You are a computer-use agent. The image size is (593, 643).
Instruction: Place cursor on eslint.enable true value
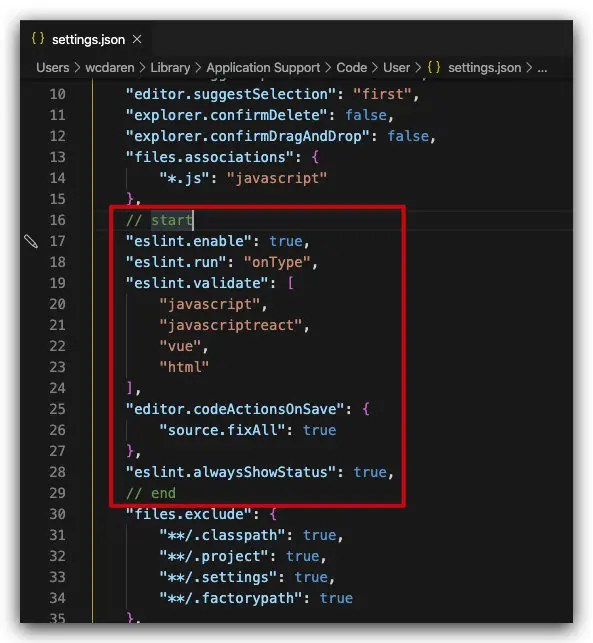[285, 241]
